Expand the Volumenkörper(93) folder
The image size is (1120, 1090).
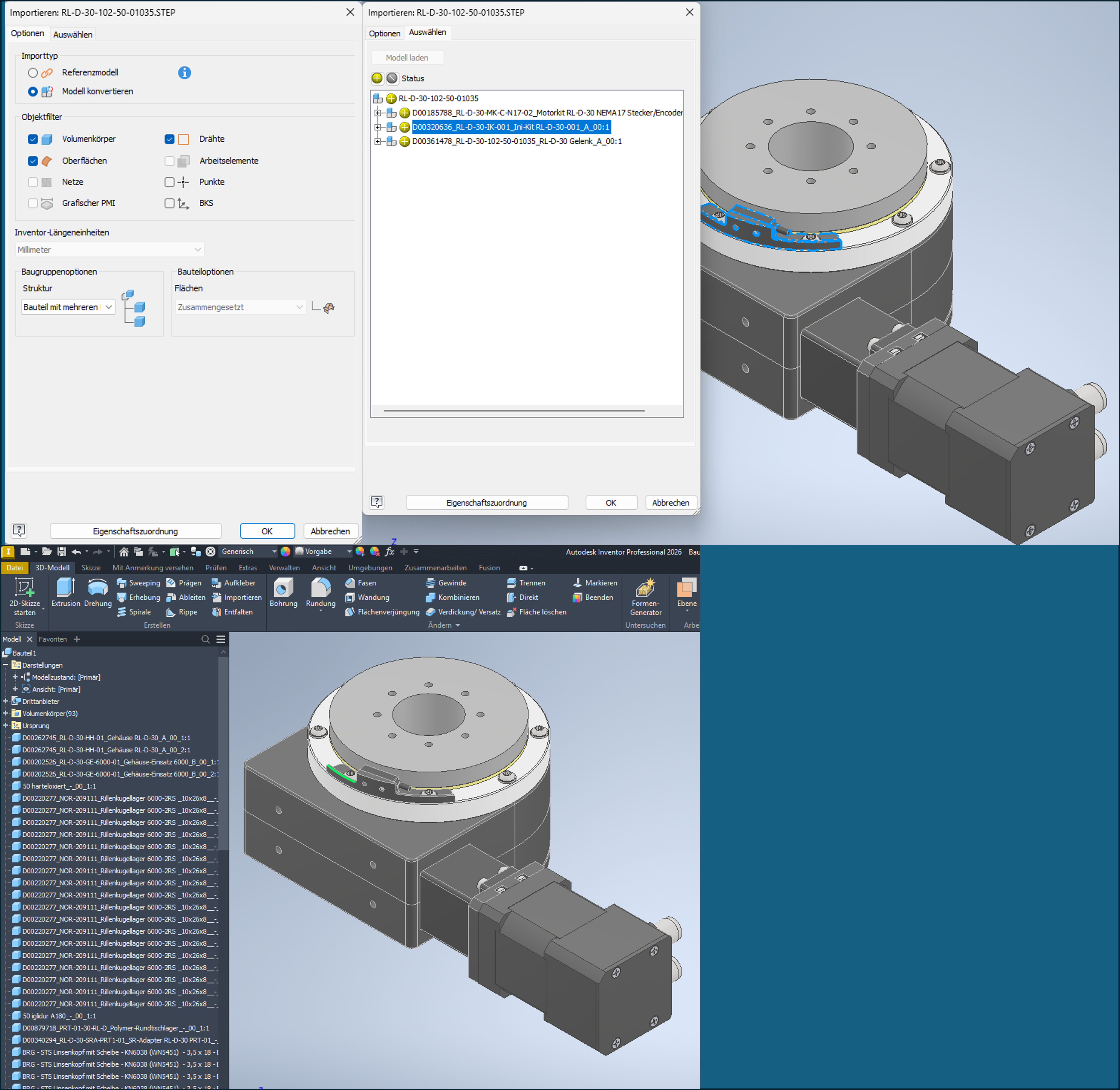point(6,713)
